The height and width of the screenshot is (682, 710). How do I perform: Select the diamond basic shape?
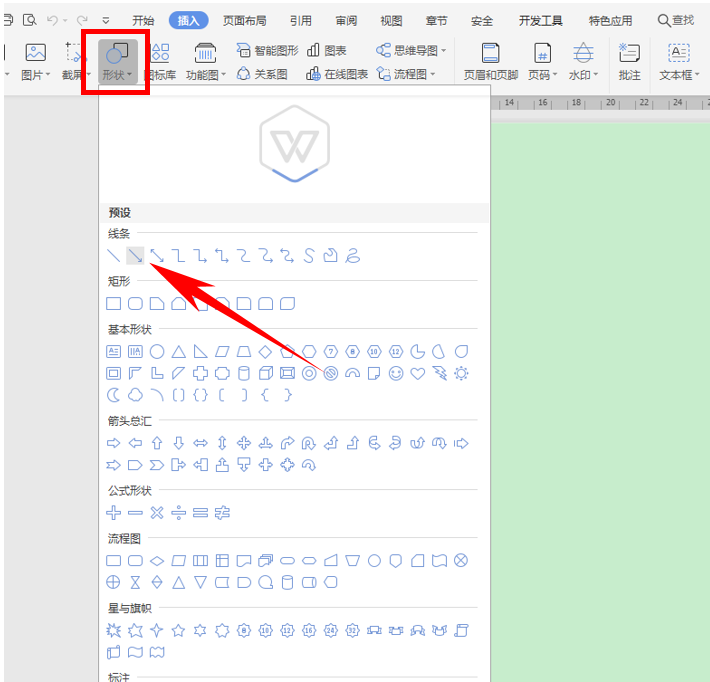point(265,351)
